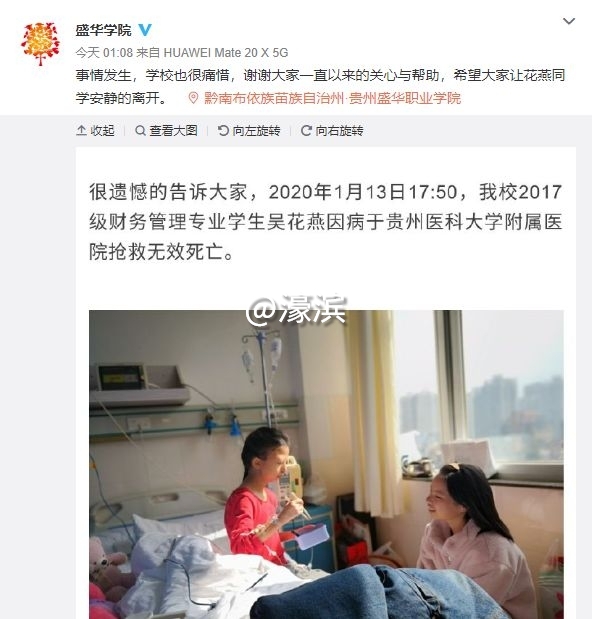Open the post timestamp 今天 01:08
592x619 pixels.
click(104, 53)
